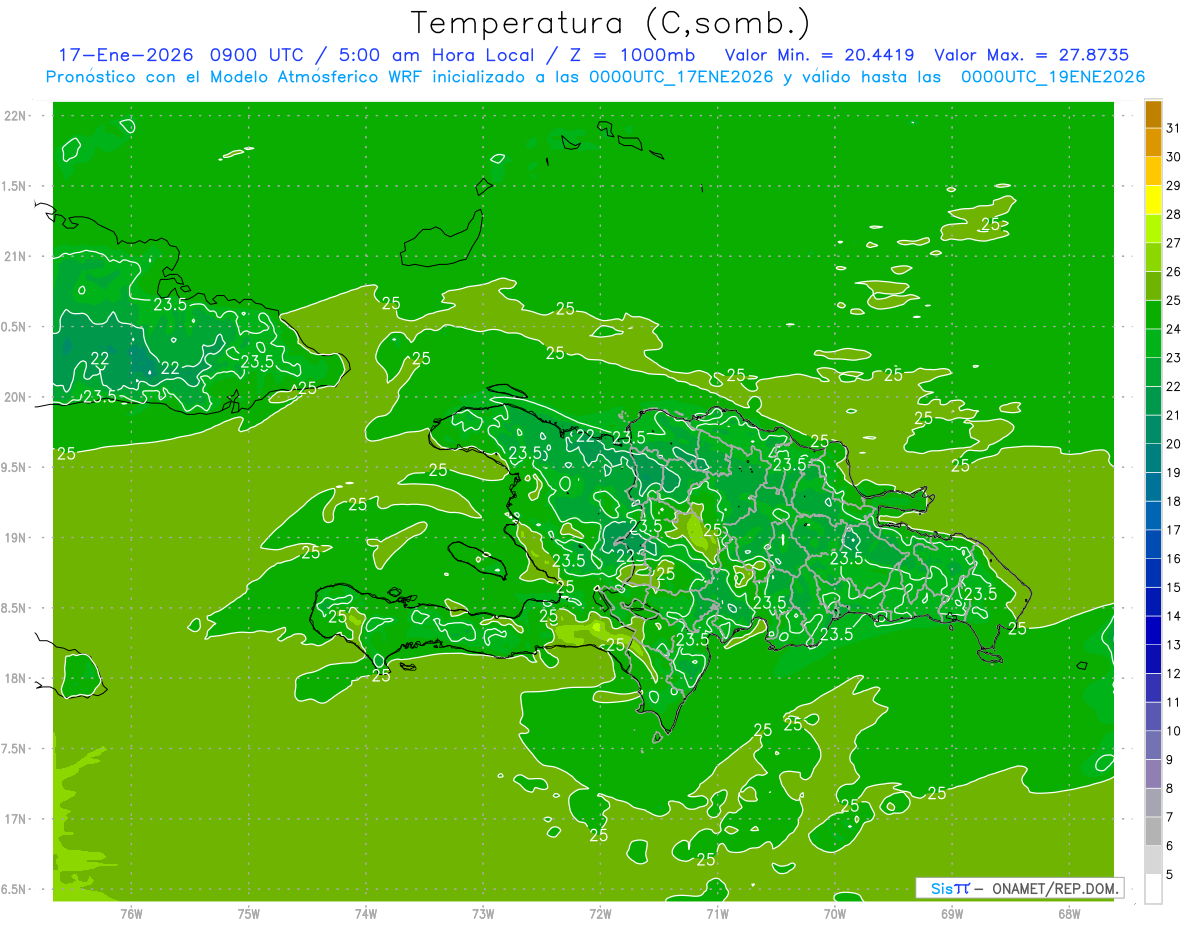Click the 76W longitude axis label
1200x927 pixels.
[x=131, y=914]
